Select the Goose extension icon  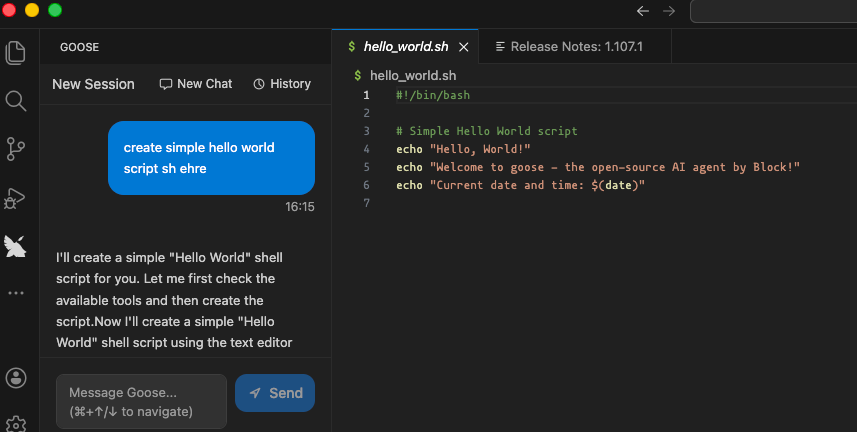coord(15,246)
